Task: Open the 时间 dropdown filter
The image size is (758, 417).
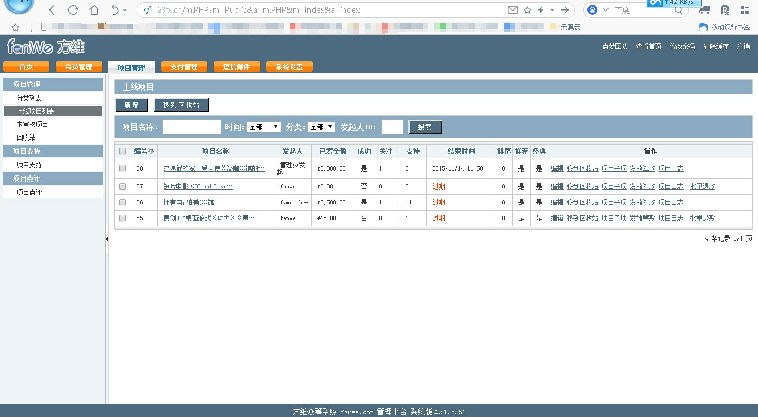Action: [x=263, y=127]
